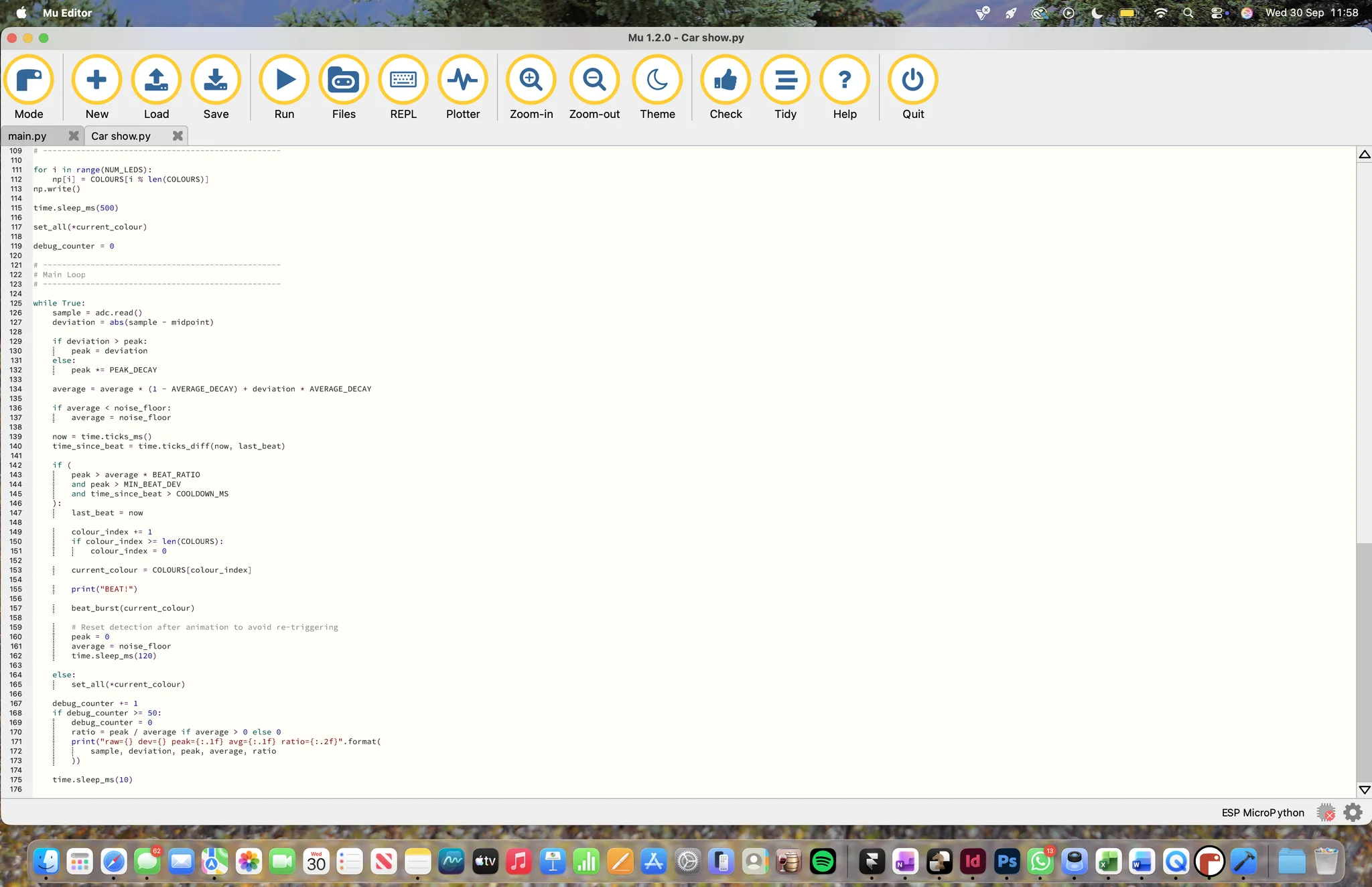1372x887 pixels.
Task: Open Wi-Fi status menu
Action: tap(1161, 13)
